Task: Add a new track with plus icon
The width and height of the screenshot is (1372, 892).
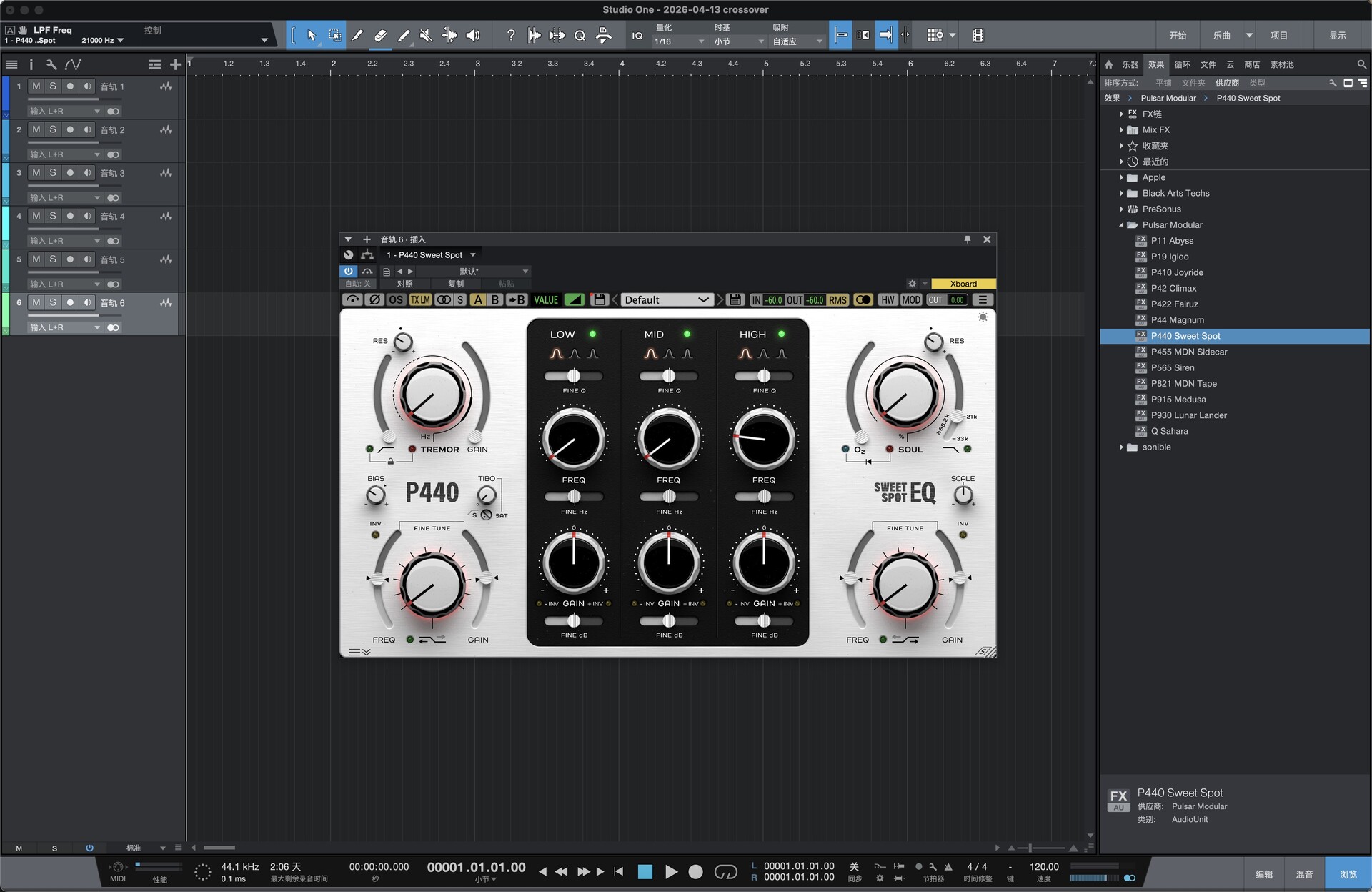Action: click(175, 64)
